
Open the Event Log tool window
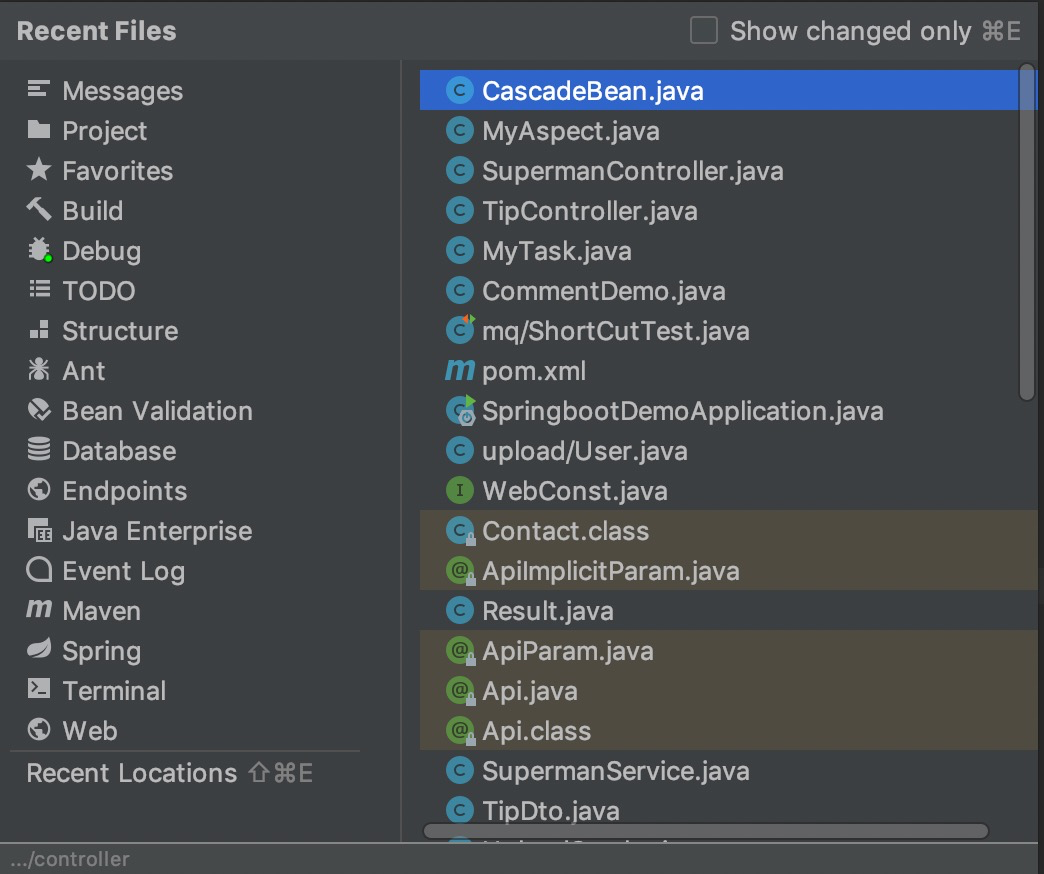click(123, 571)
